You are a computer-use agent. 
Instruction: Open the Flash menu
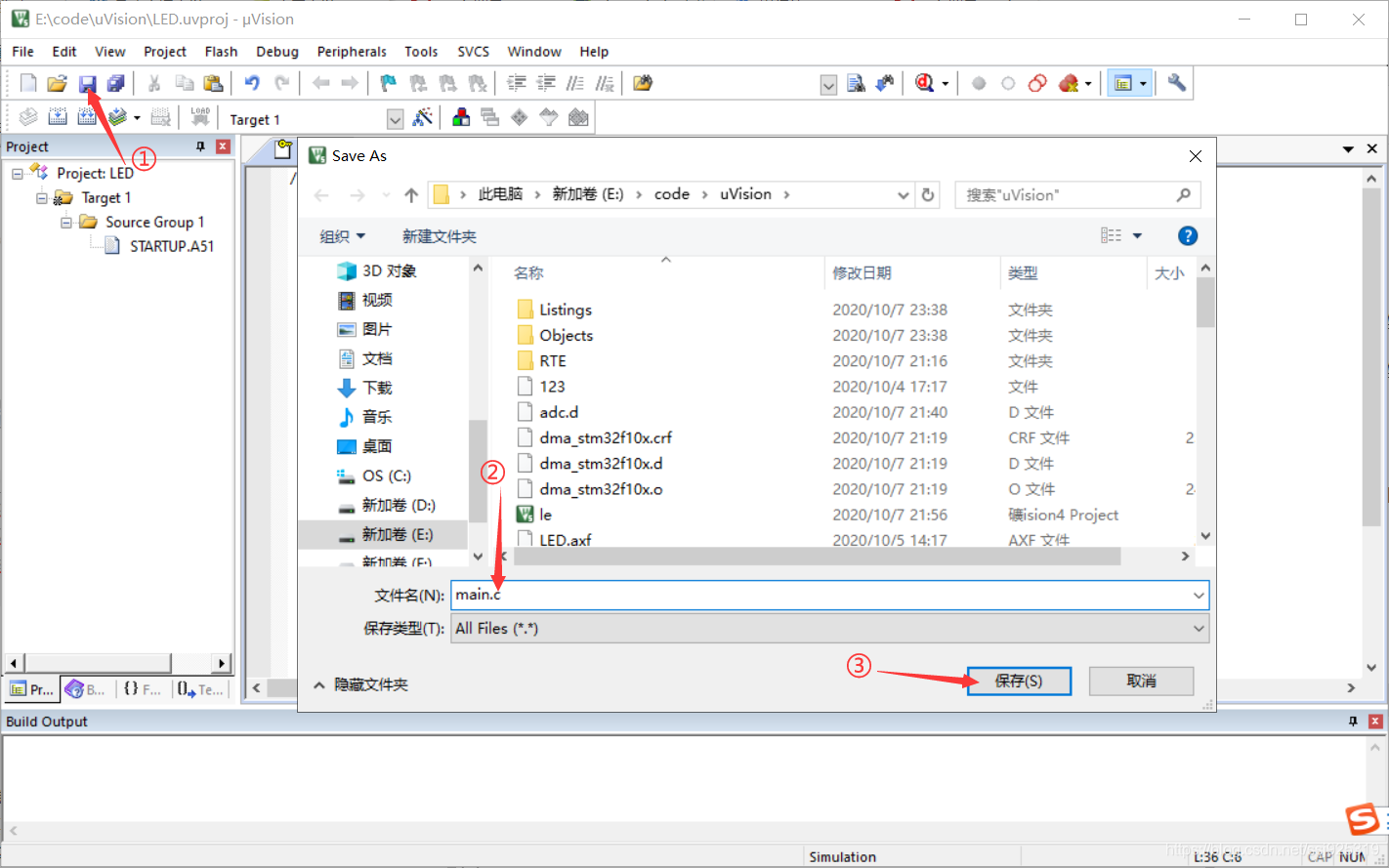(221, 52)
